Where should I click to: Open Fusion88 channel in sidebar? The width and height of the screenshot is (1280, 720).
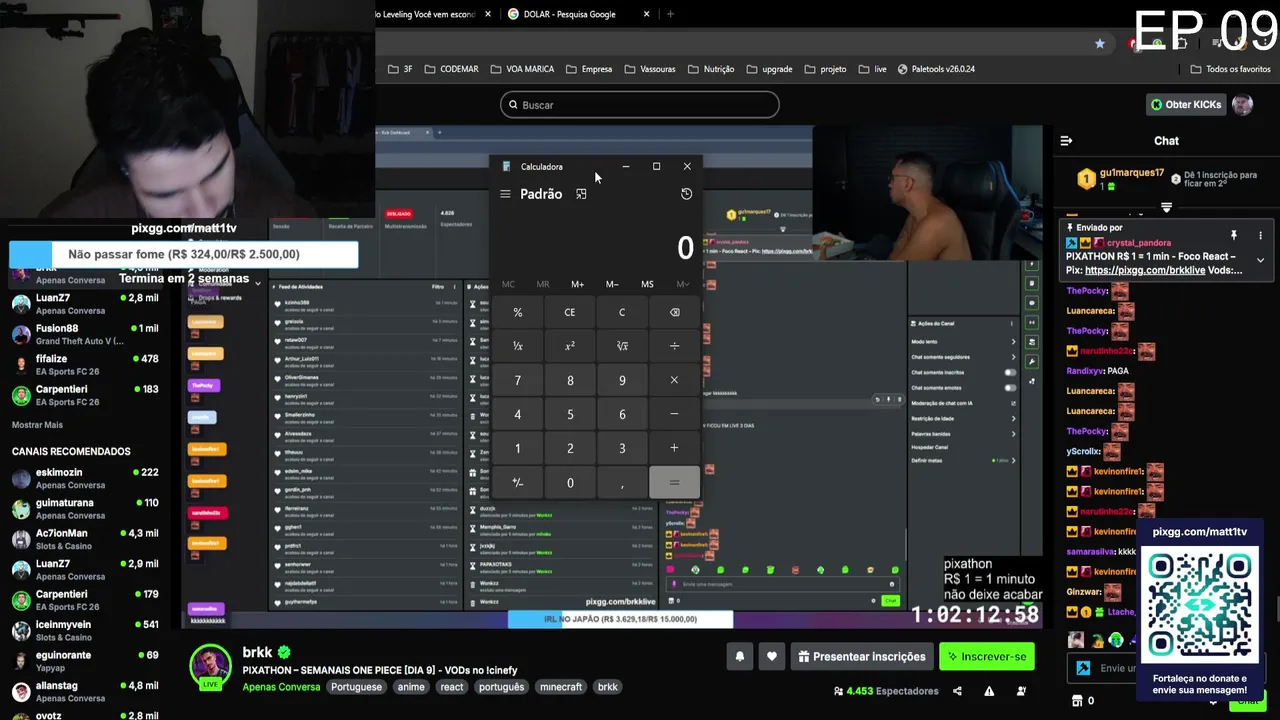[x=85, y=334]
